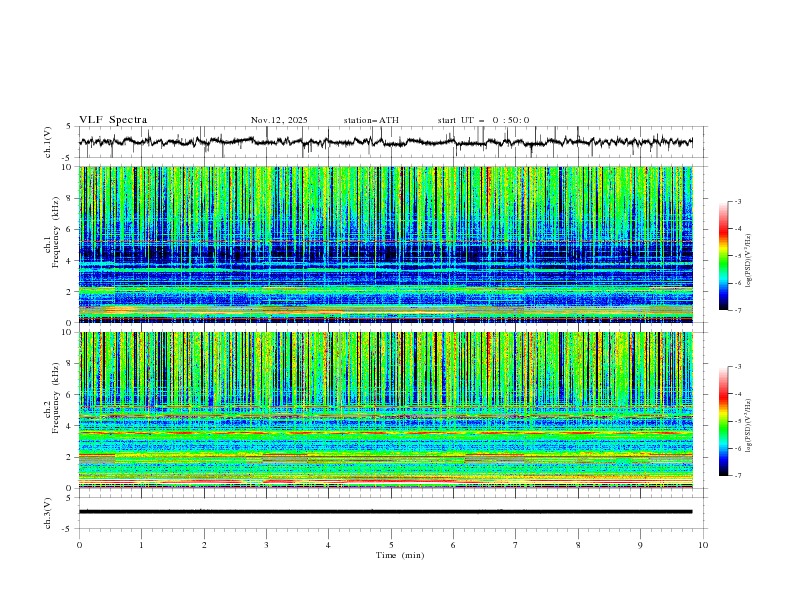Click the red band near 3.5 kHz in ch.2

coord(386,433)
